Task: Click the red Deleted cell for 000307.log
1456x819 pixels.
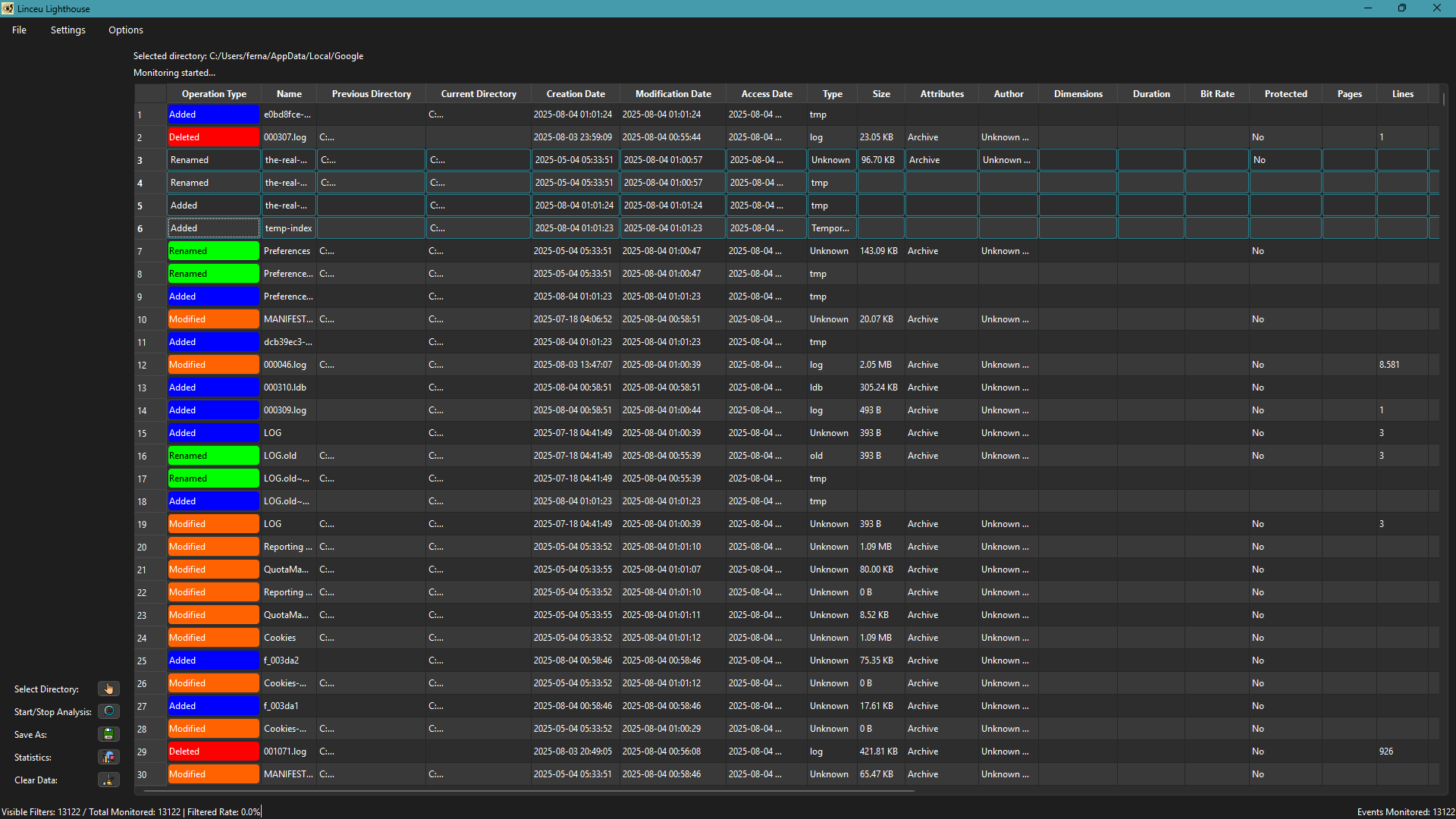Action: pyautogui.click(x=213, y=137)
